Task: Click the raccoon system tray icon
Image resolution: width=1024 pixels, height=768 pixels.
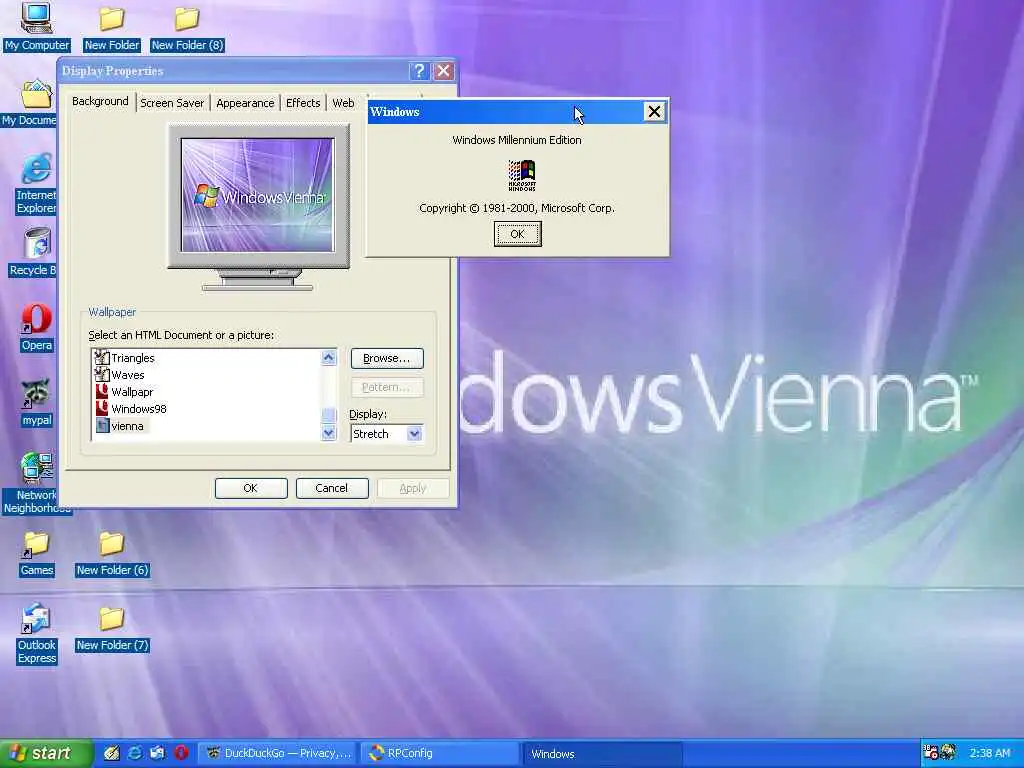Action: tap(948, 752)
